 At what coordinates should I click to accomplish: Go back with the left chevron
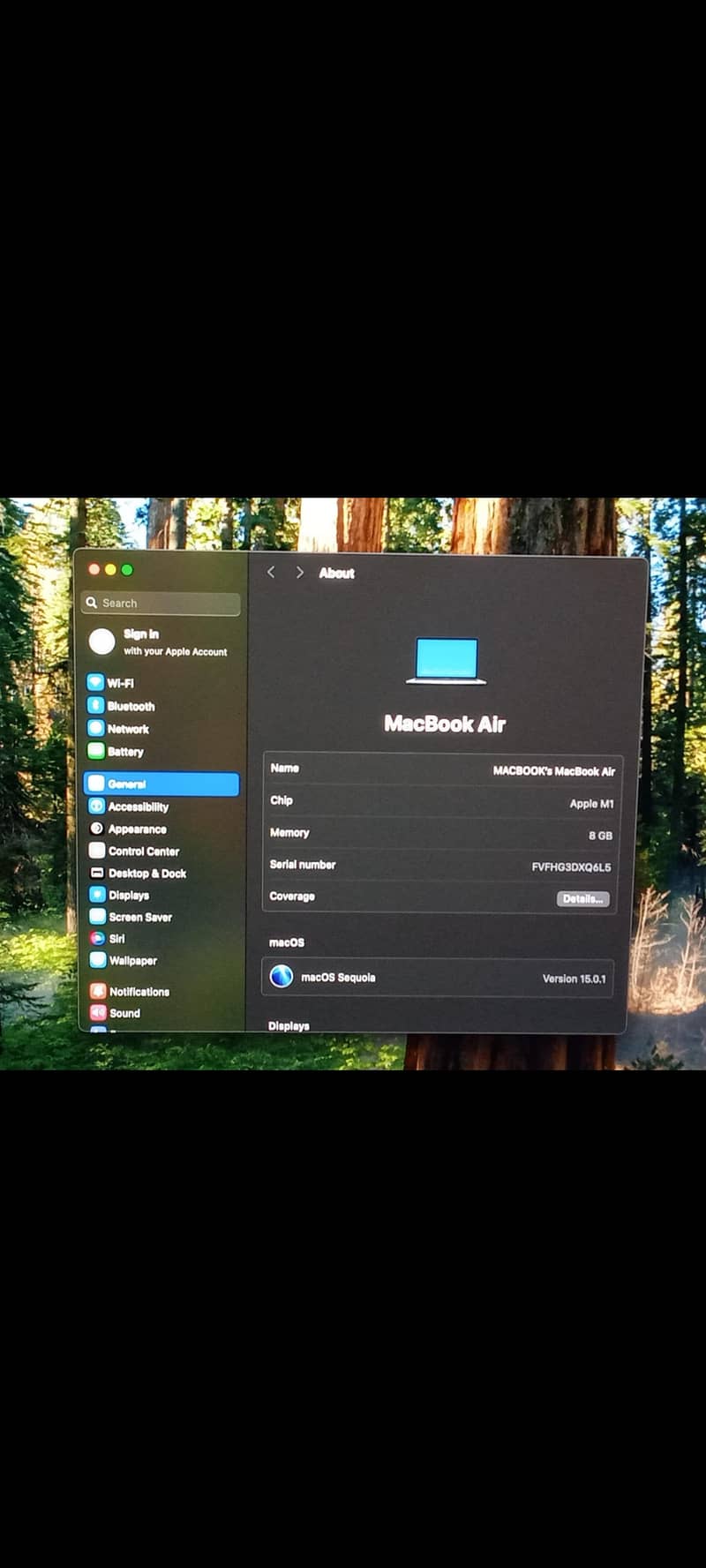click(x=271, y=572)
